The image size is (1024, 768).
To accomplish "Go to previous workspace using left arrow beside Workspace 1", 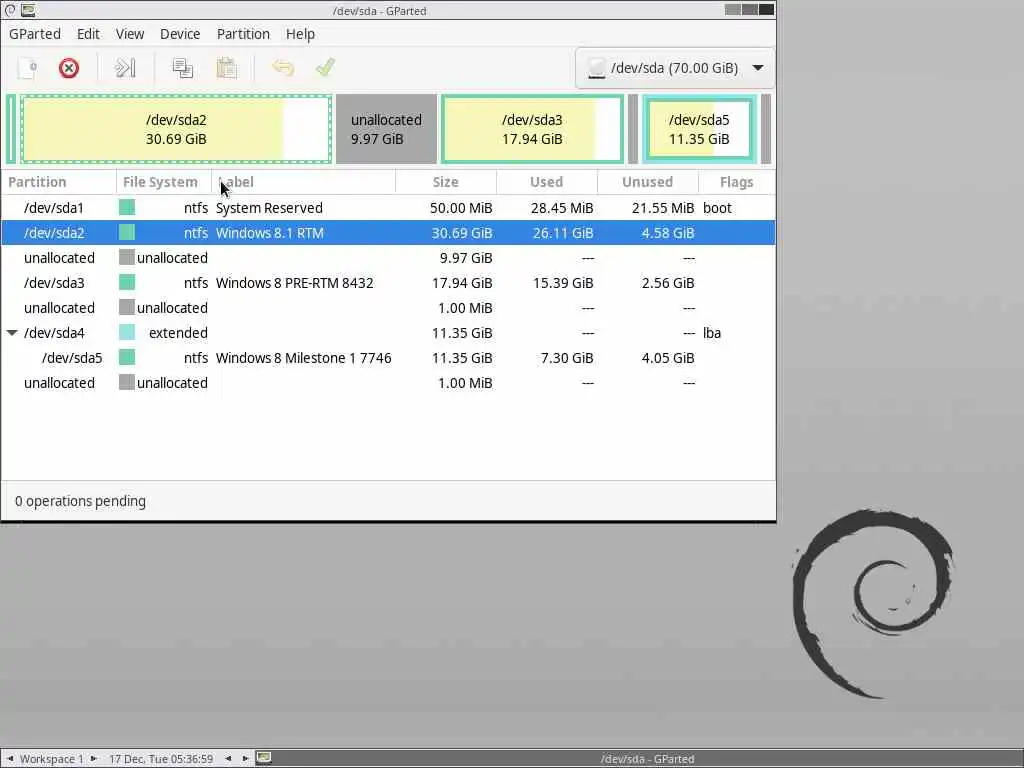I will pos(10,759).
